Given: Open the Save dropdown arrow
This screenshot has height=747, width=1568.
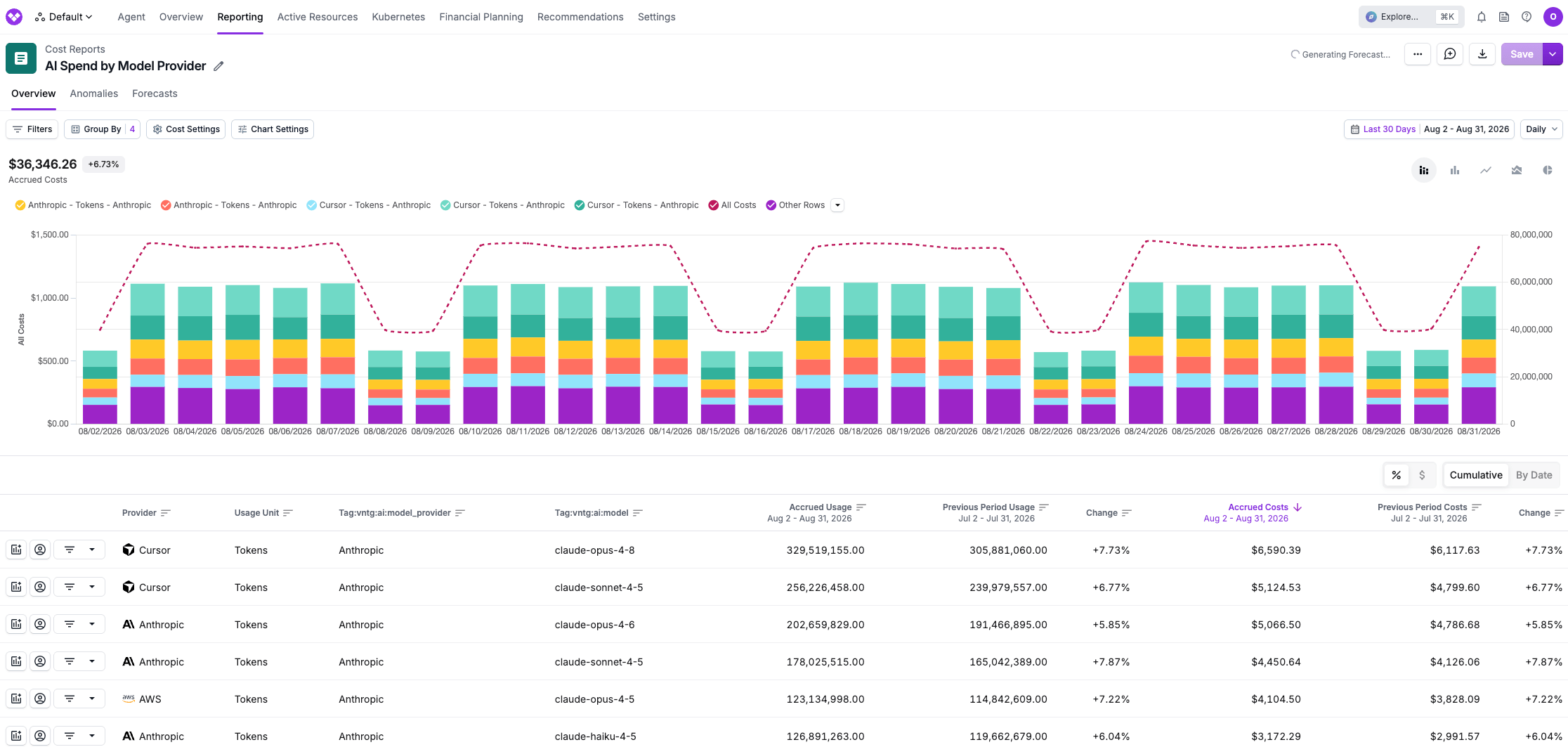Looking at the screenshot, I should point(1553,54).
